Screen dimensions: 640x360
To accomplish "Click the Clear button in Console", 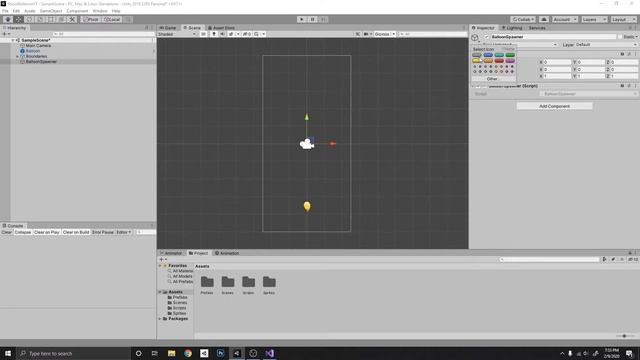I will [x=7, y=232].
